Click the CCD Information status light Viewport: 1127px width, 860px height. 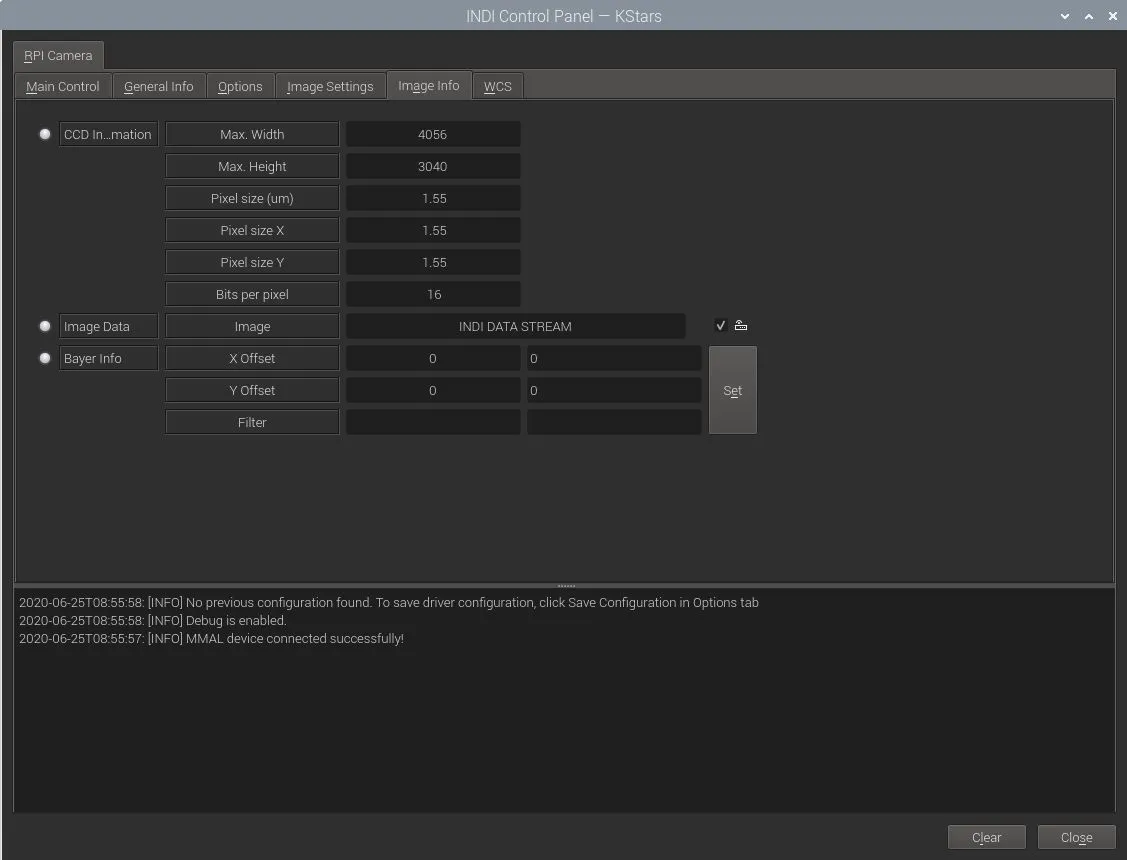[x=45, y=134]
